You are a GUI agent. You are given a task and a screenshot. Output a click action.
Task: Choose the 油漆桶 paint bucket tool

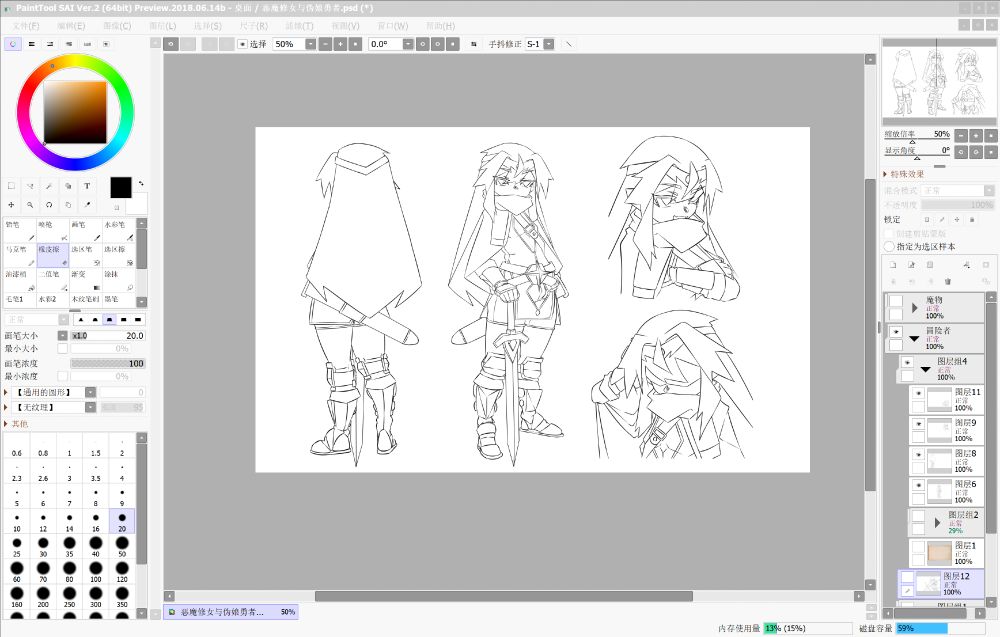tap(19, 278)
